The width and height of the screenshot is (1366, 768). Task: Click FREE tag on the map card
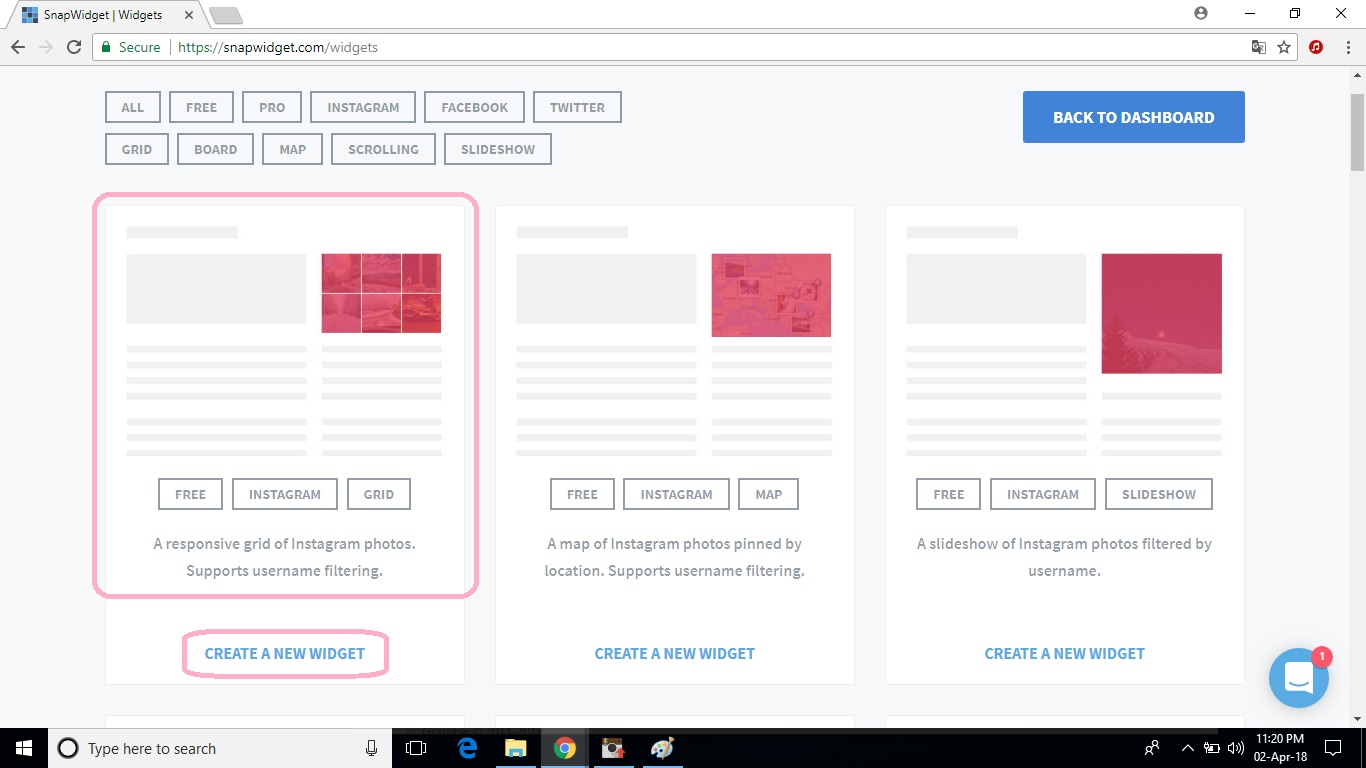582,494
